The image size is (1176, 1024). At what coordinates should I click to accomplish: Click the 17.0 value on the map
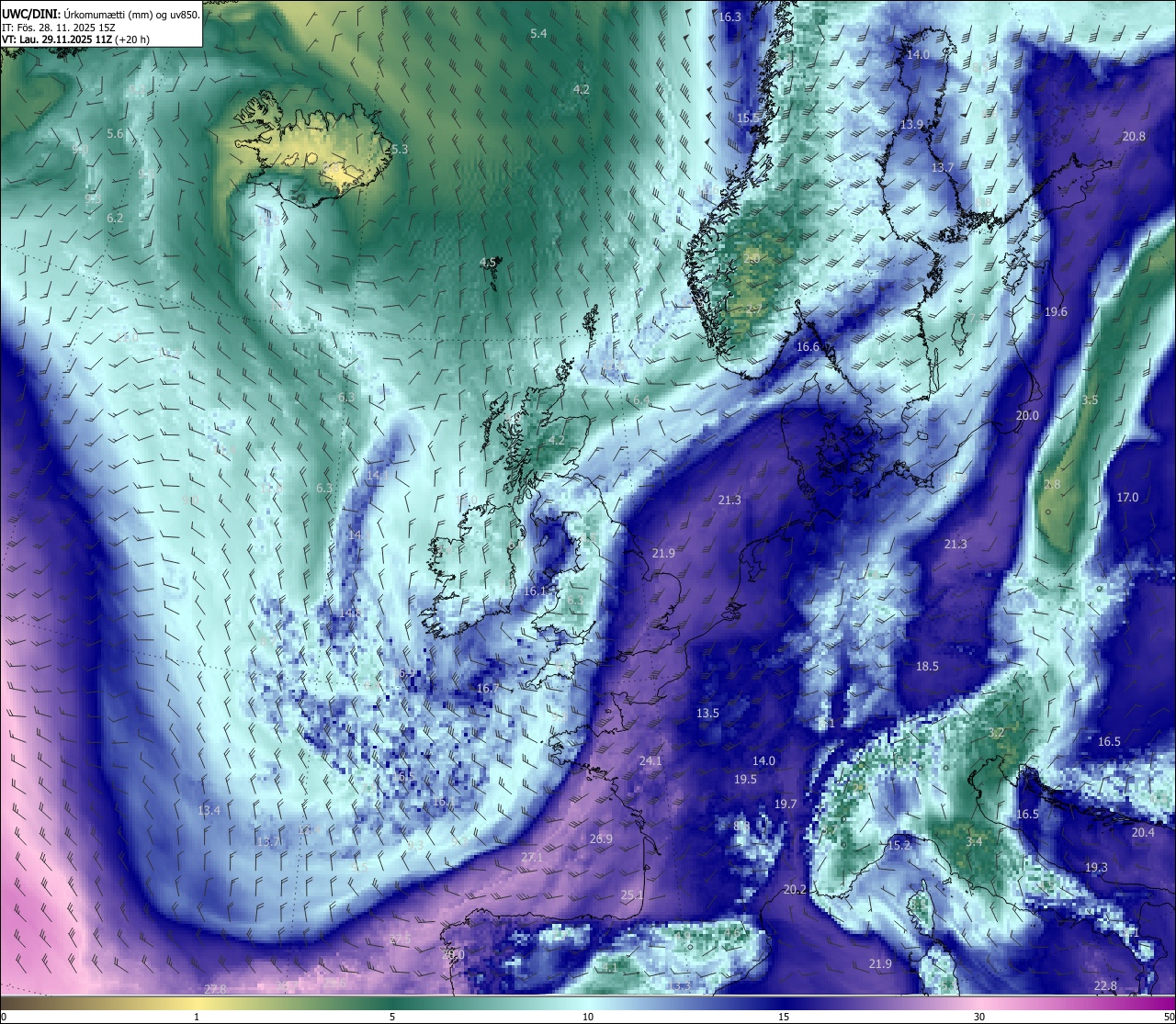1127,497
